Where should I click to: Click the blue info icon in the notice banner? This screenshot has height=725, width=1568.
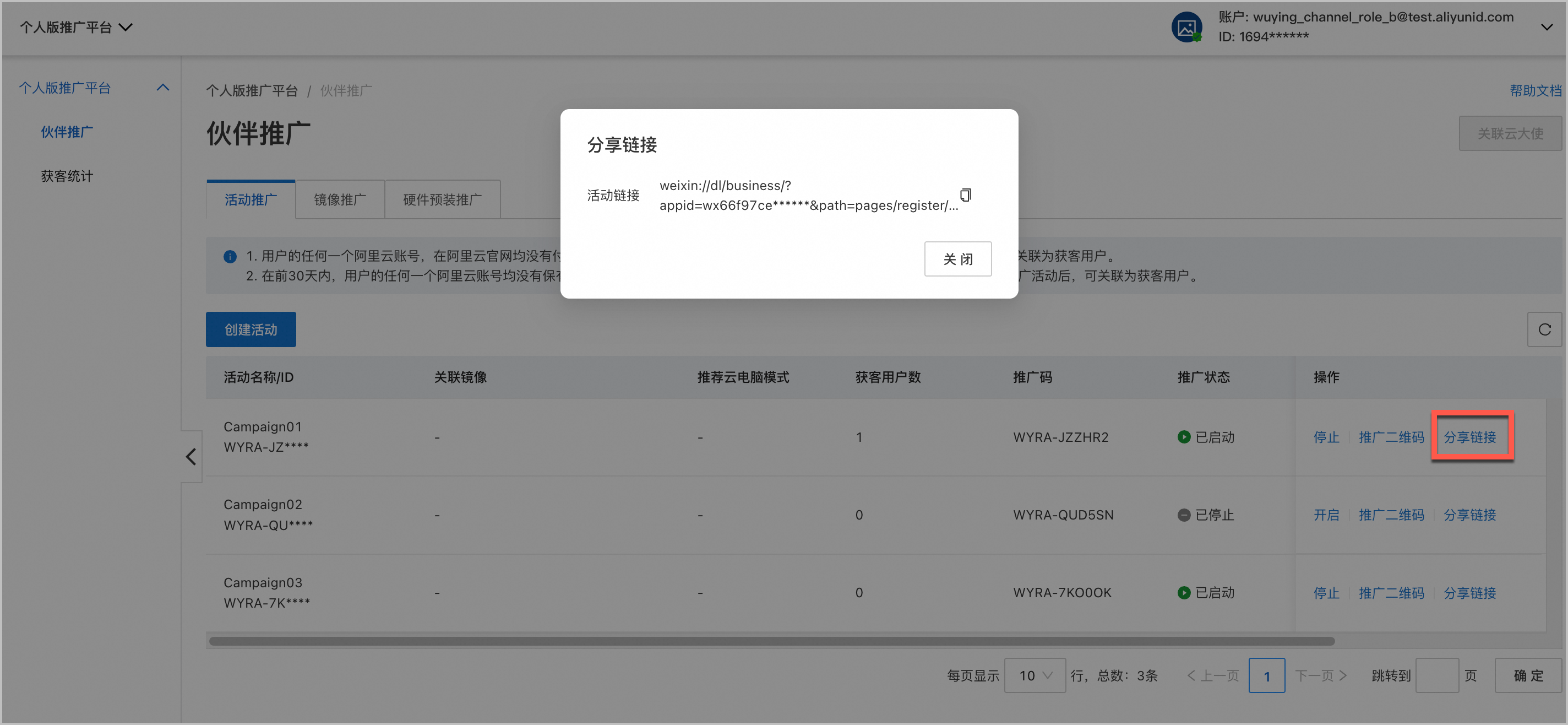click(230, 256)
